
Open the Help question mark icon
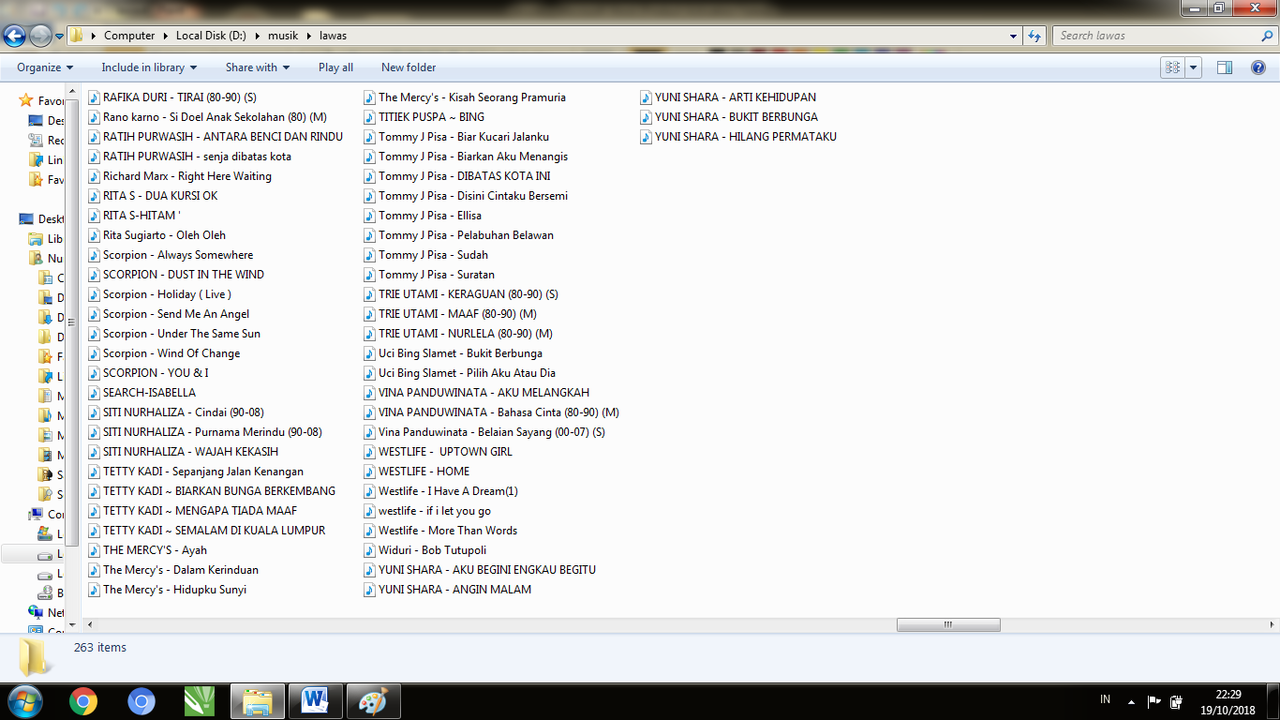(x=1259, y=67)
